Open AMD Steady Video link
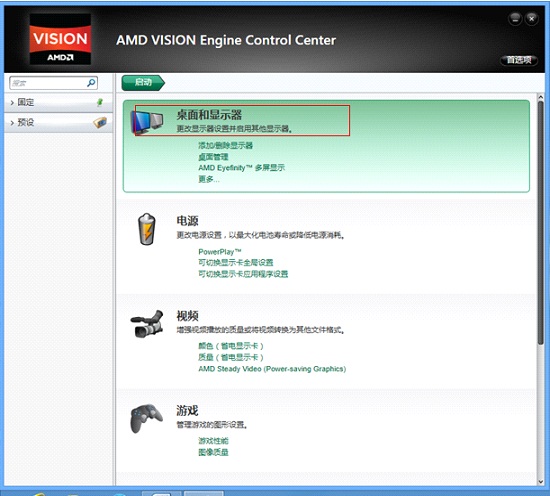 (272, 369)
